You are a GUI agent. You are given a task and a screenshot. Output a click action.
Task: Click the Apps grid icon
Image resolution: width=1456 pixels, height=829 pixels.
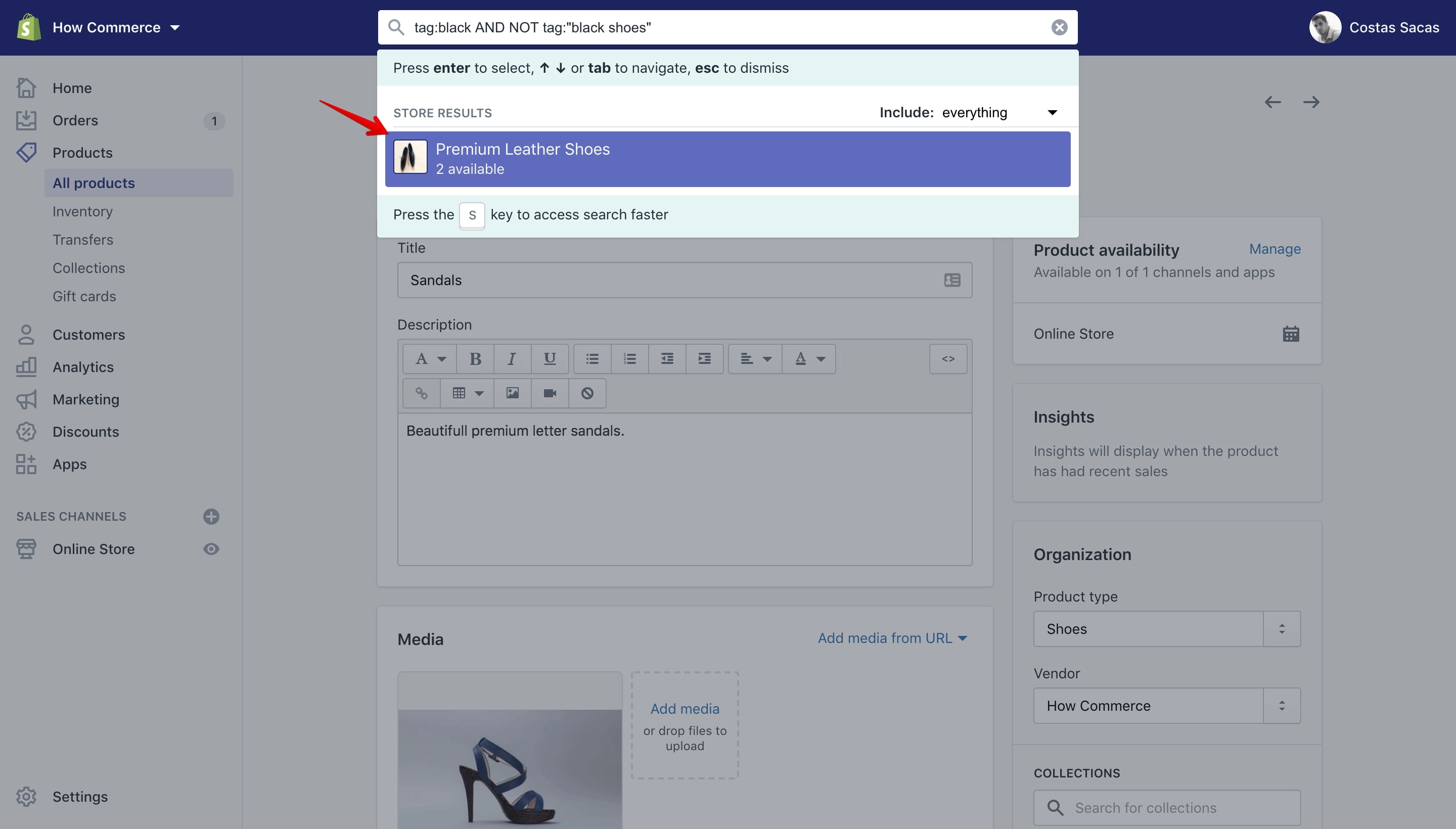pyautogui.click(x=26, y=465)
